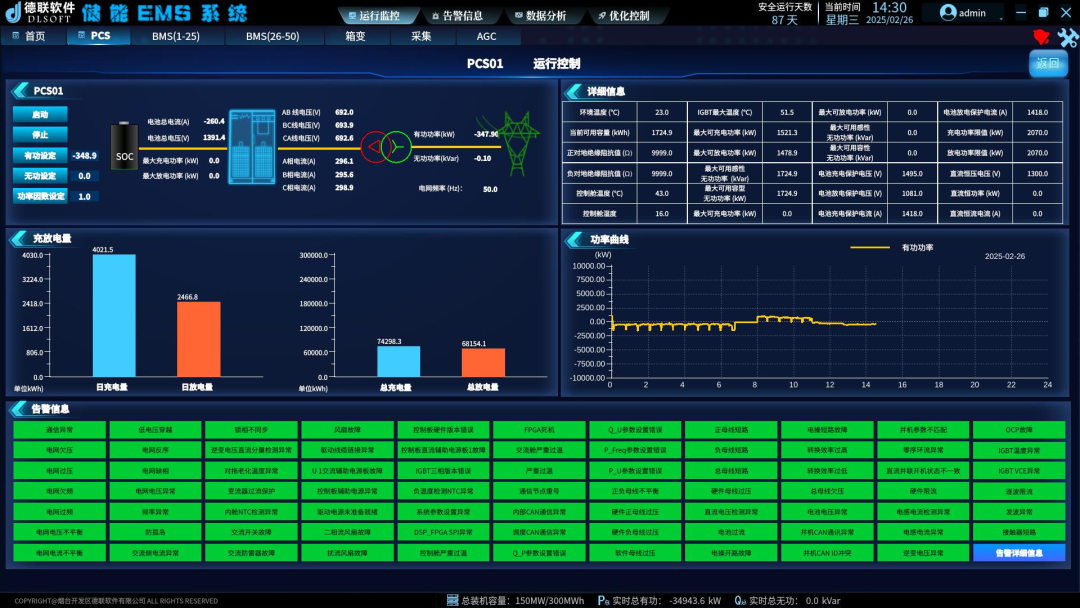Open the AGC tab

[485, 36]
